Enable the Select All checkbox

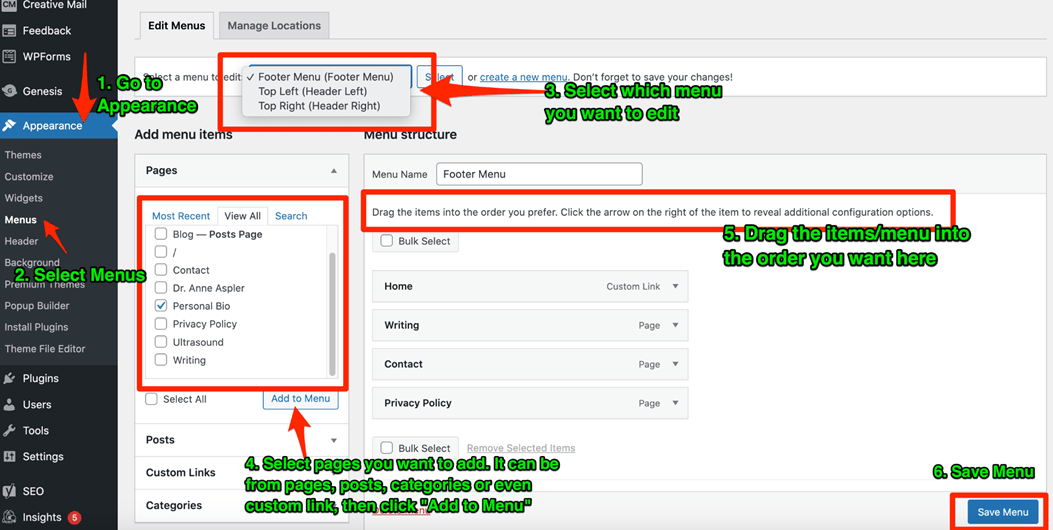click(x=152, y=399)
